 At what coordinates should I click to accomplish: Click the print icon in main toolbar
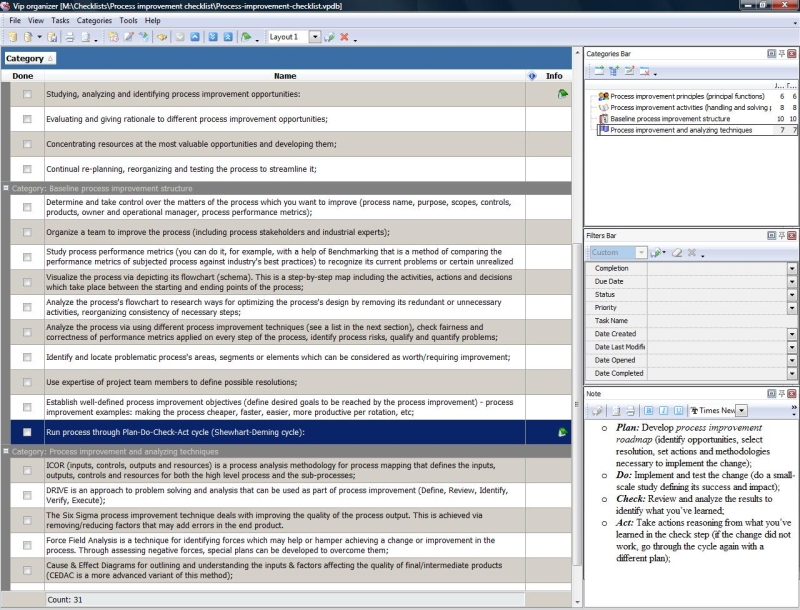(70, 37)
